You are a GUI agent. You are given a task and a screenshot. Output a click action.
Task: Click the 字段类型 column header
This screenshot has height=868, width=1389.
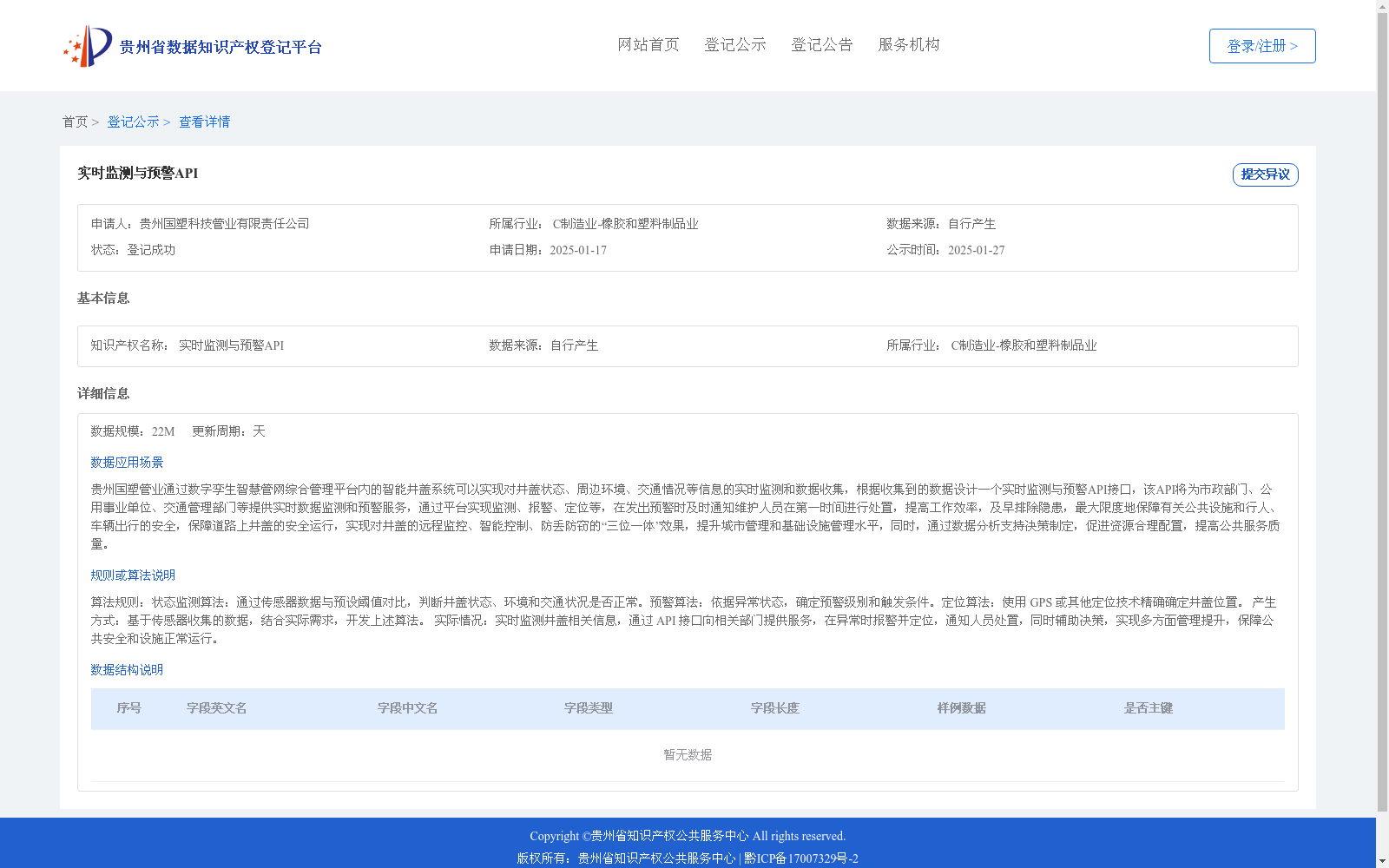589,708
